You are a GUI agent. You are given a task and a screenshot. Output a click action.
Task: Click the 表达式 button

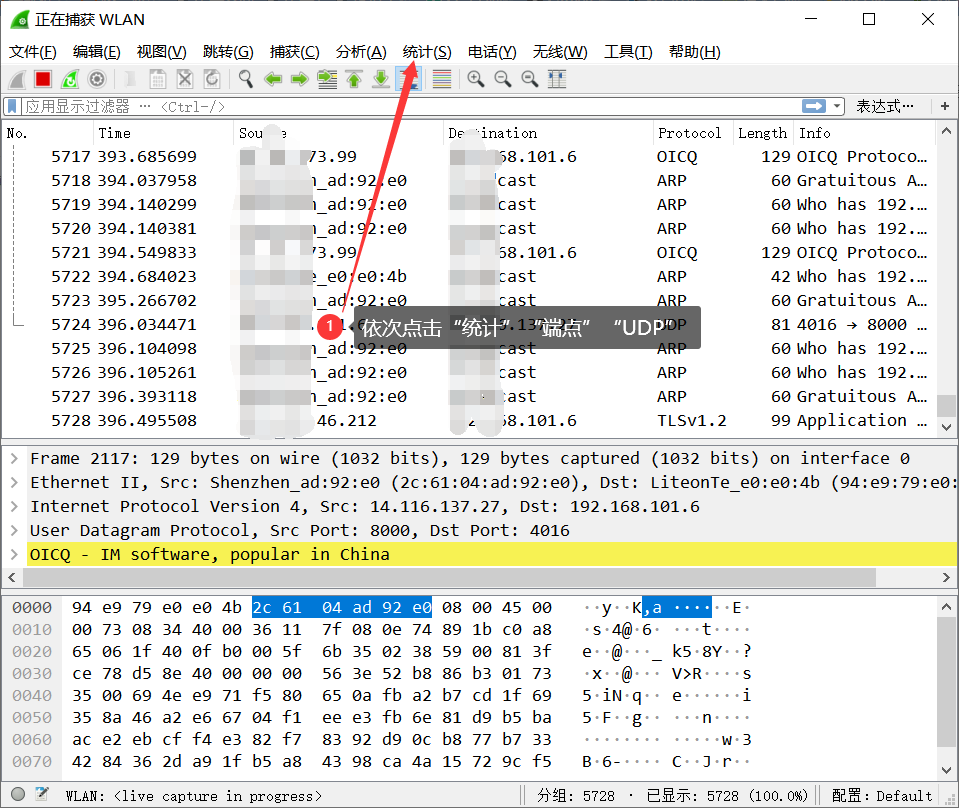tap(884, 106)
